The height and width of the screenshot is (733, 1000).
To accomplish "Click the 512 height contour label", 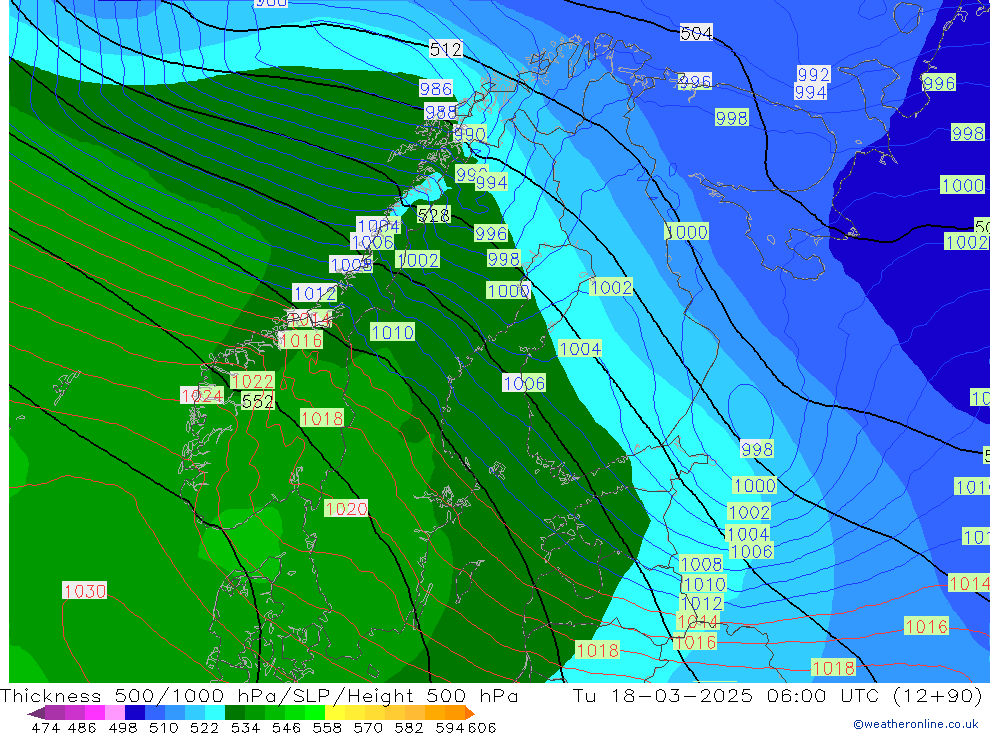I will pyautogui.click(x=445, y=49).
